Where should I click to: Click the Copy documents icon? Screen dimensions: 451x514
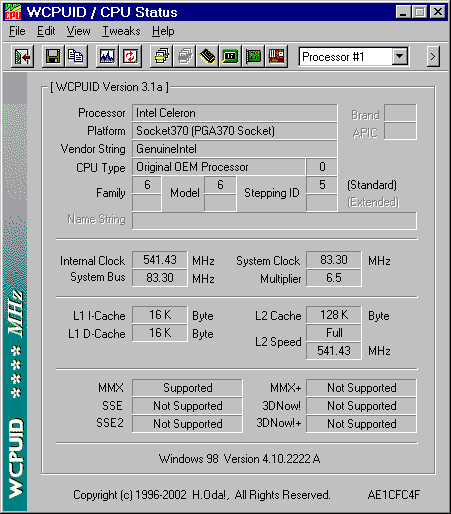coord(76,57)
